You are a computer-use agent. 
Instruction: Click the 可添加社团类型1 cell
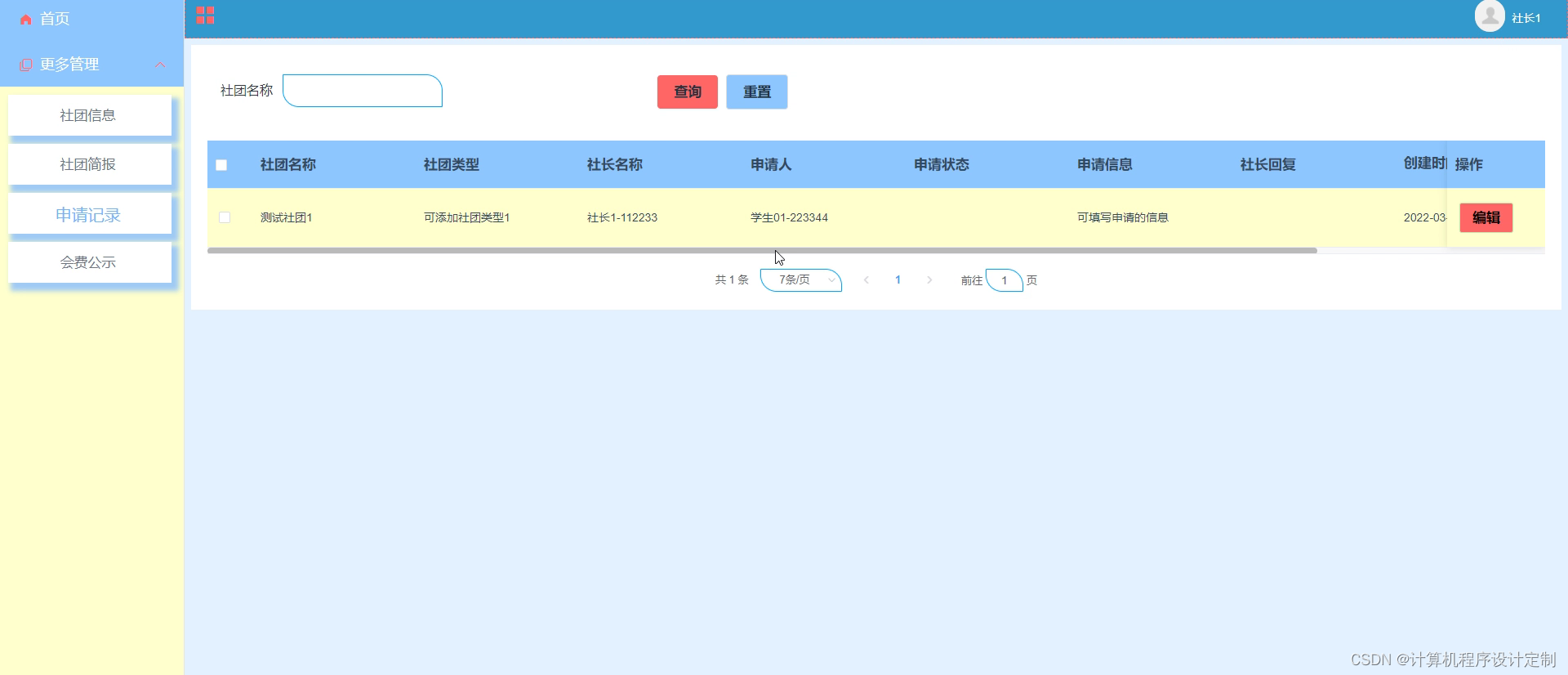tap(467, 217)
